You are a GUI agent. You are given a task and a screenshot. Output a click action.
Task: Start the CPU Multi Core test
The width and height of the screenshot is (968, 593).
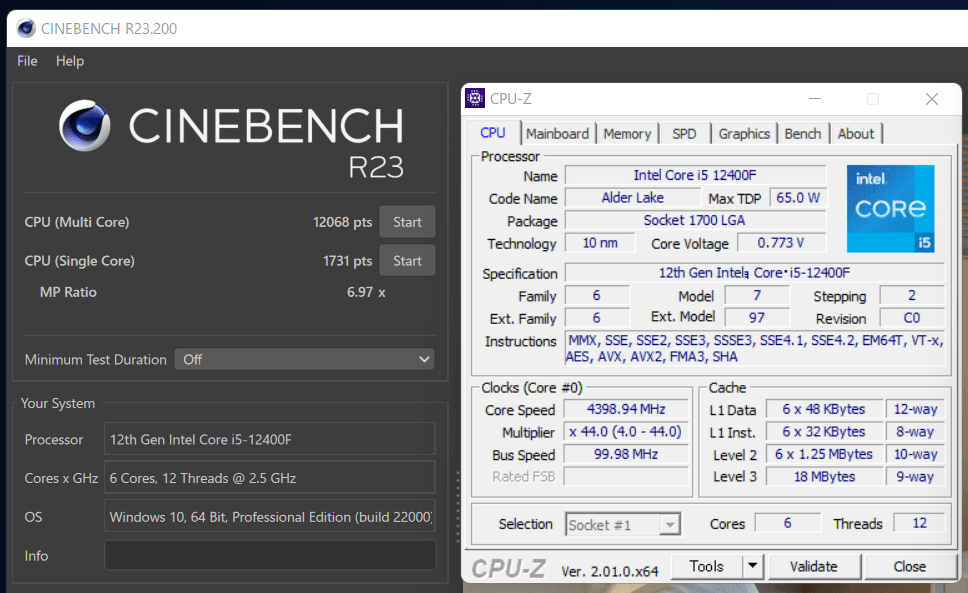click(407, 222)
